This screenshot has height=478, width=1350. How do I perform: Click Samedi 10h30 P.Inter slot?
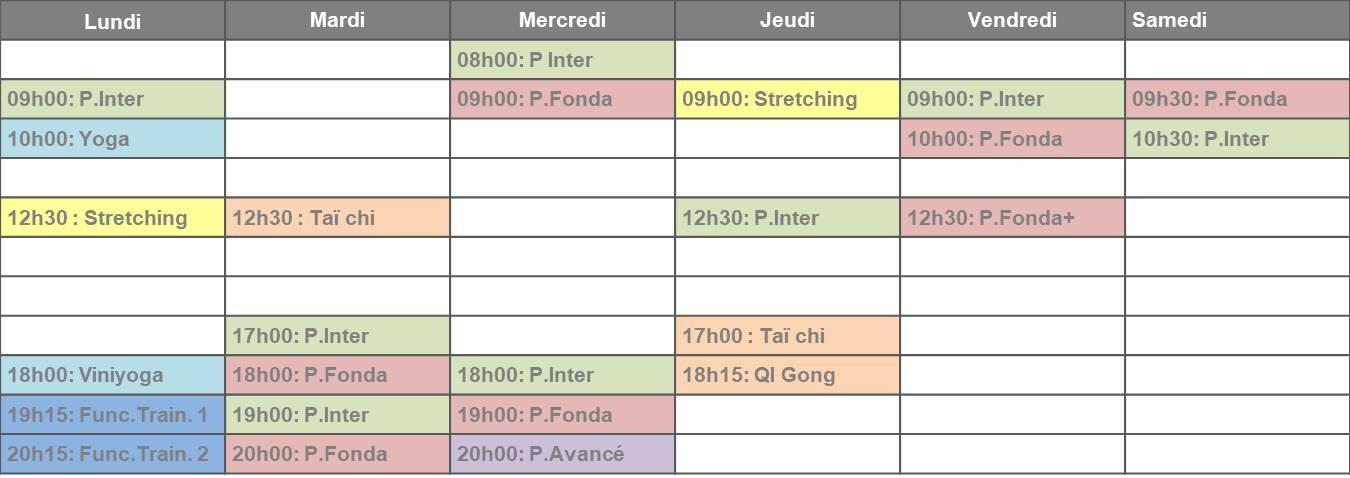pos(1238,139)
